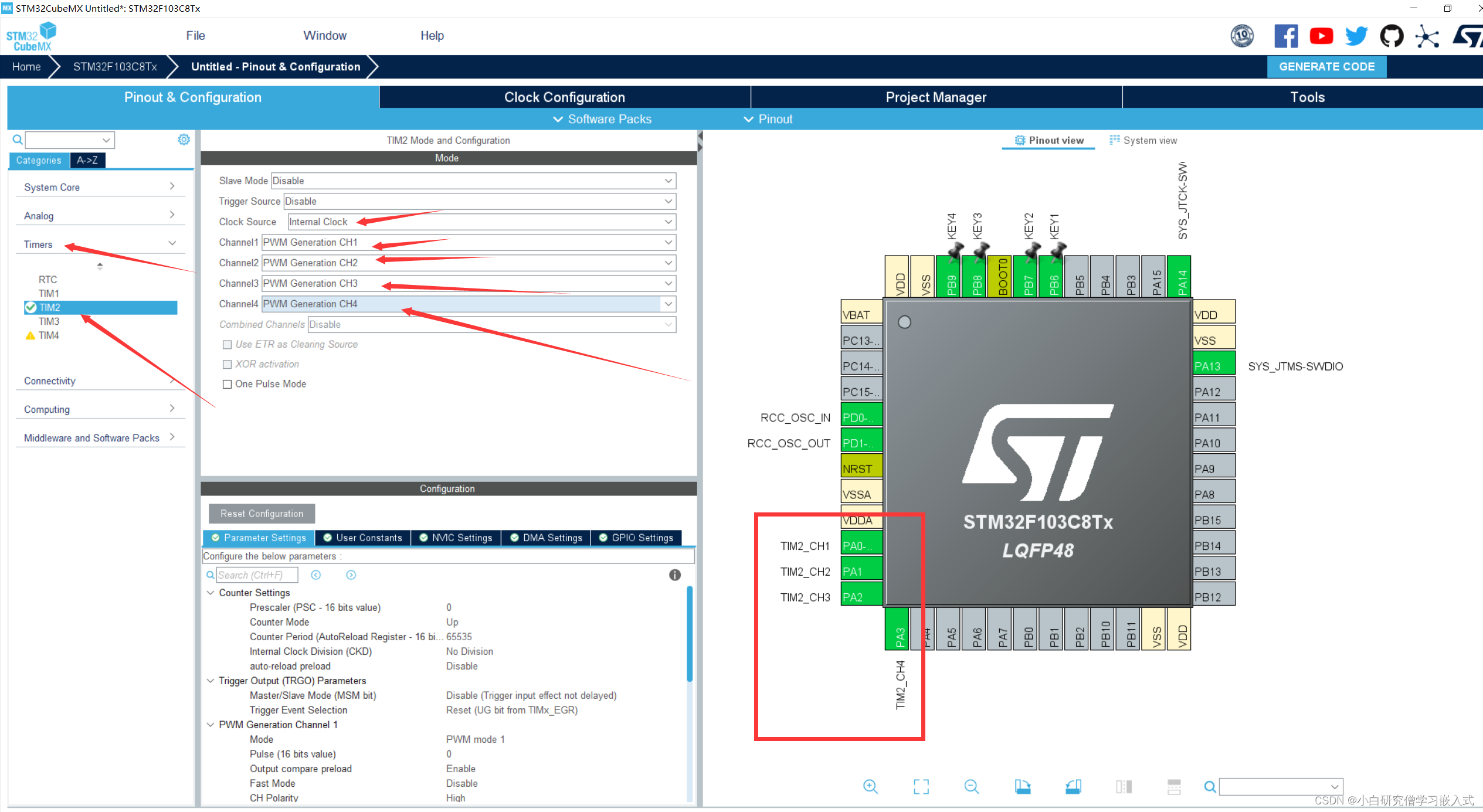Enable One Pulse Mode checkbox
The width and height of the screenshot is (1483, 812).
pyautogui.click(x=228, y=385)
